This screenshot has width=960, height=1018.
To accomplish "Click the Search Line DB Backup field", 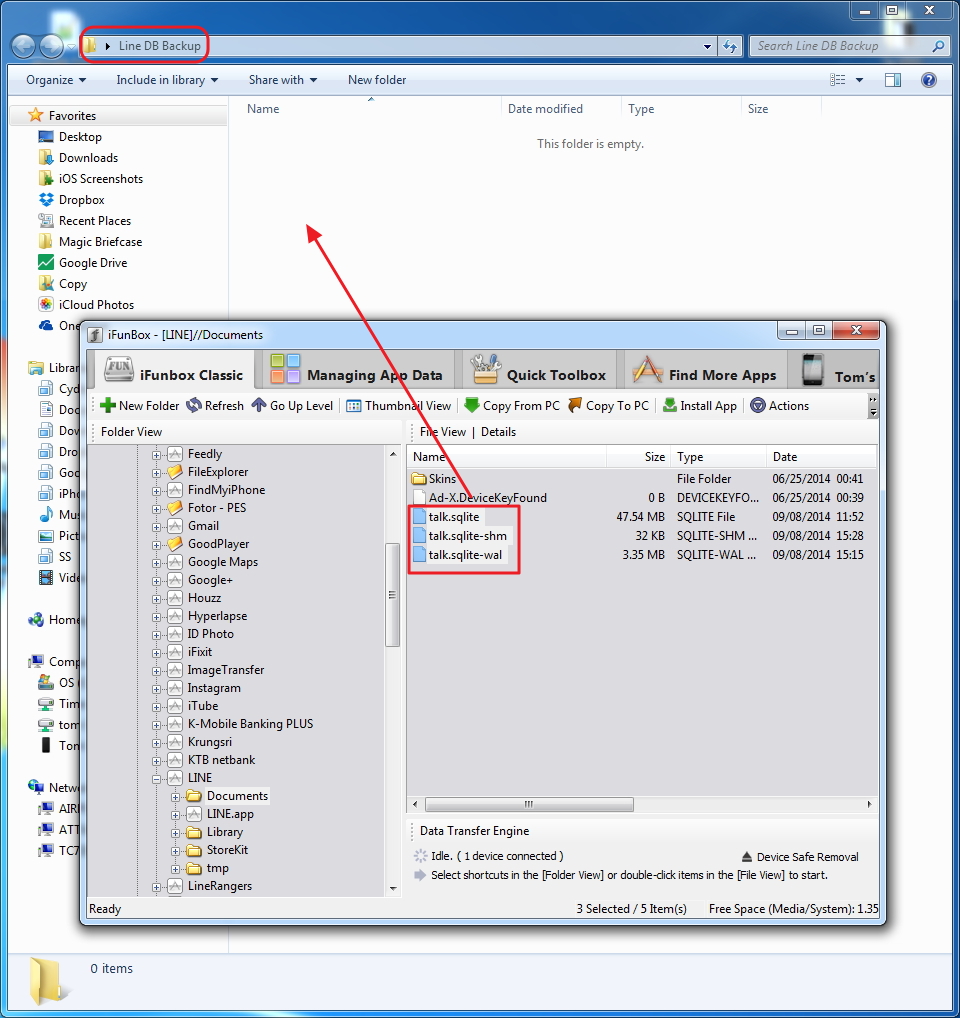I will tap(838, 46).
